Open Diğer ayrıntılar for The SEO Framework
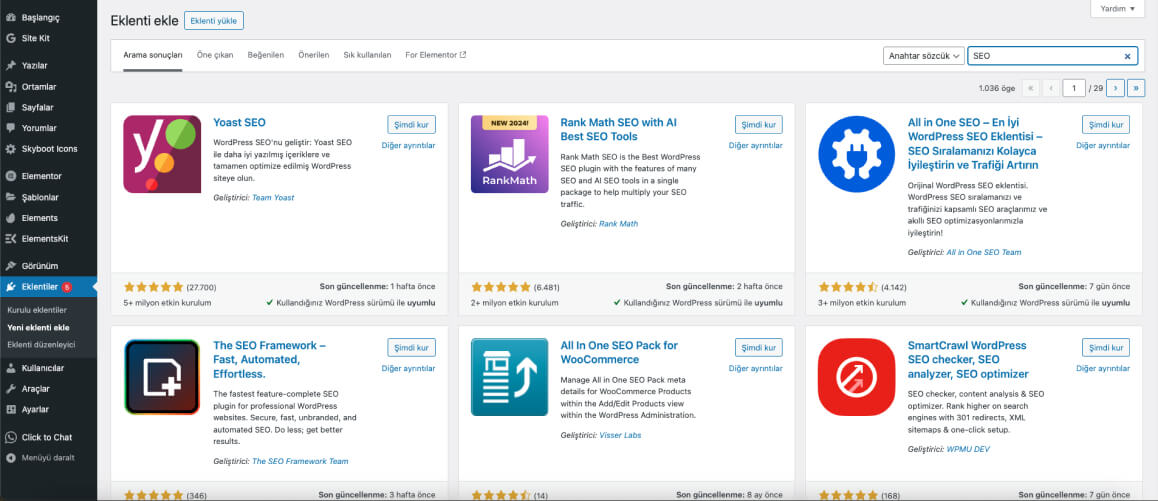 [x=408, y=369]
